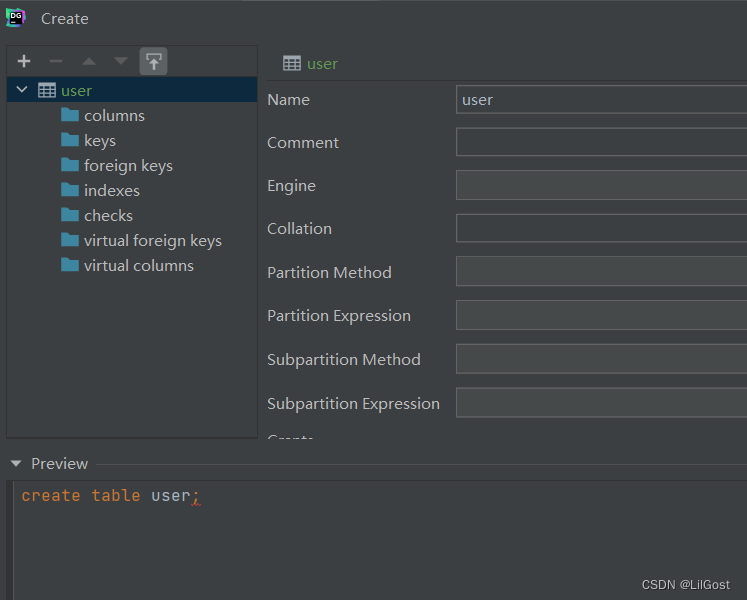Image resolution: width=747 pixels, height=600 pixels.
Task: Click the virtual foreign keys folder icon
Action: point(70,240)
